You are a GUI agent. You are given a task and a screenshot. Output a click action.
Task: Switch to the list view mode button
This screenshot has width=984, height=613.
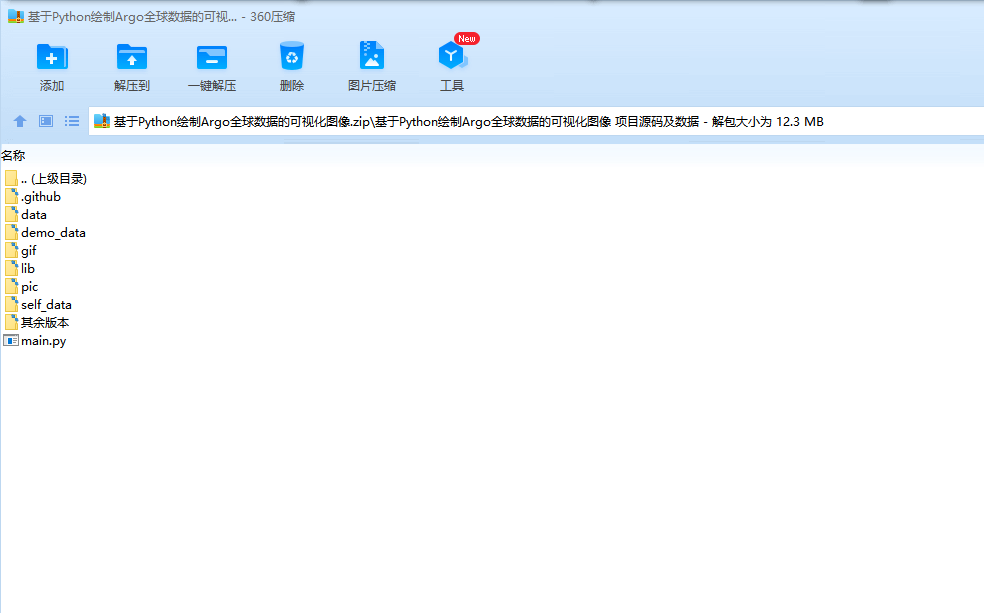(x=72, y=121)
